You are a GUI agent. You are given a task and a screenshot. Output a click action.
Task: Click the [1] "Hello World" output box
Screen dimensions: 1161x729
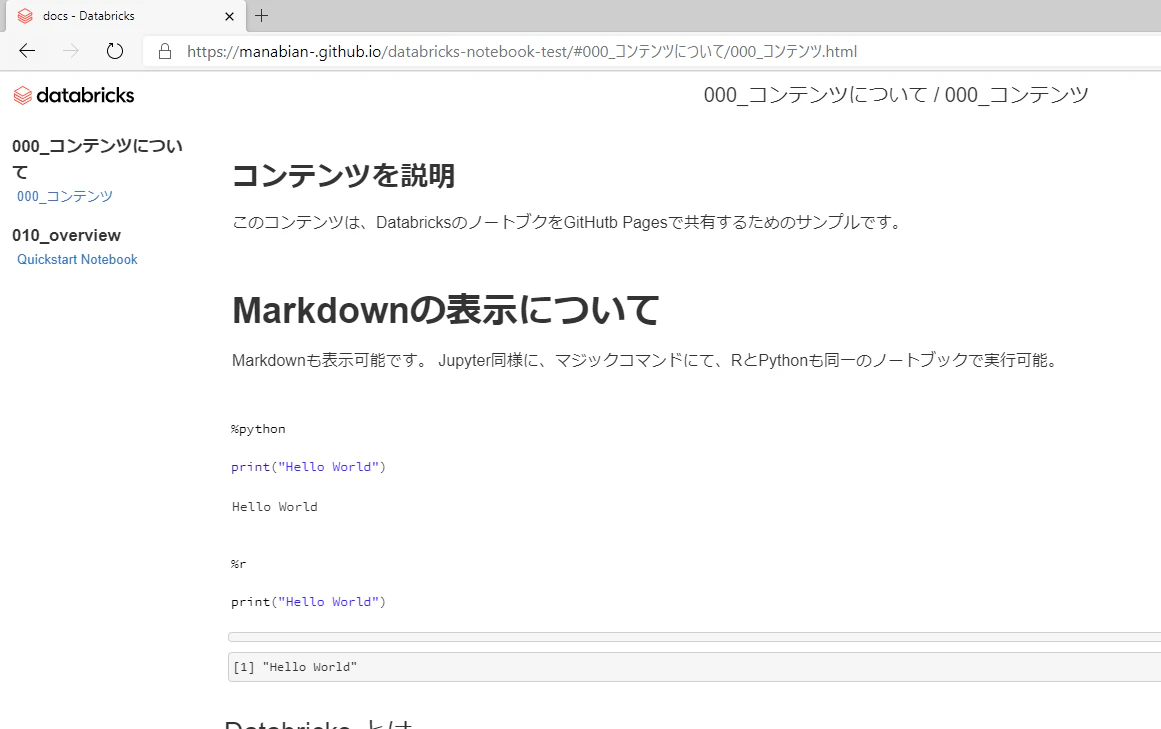pyautogui.click(x=695, y=667)
